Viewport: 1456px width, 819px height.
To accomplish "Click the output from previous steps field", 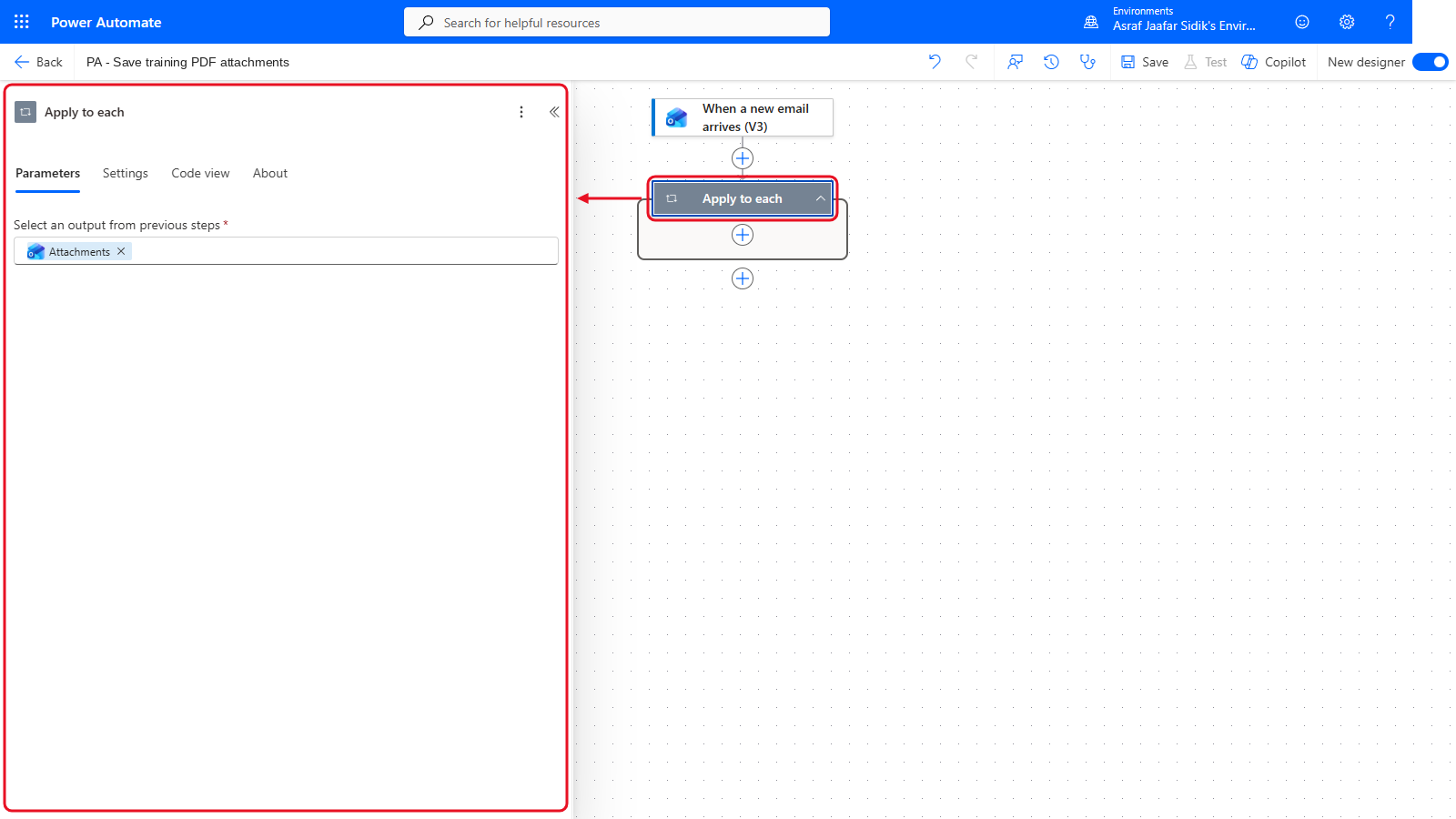I will coord(286,251).
